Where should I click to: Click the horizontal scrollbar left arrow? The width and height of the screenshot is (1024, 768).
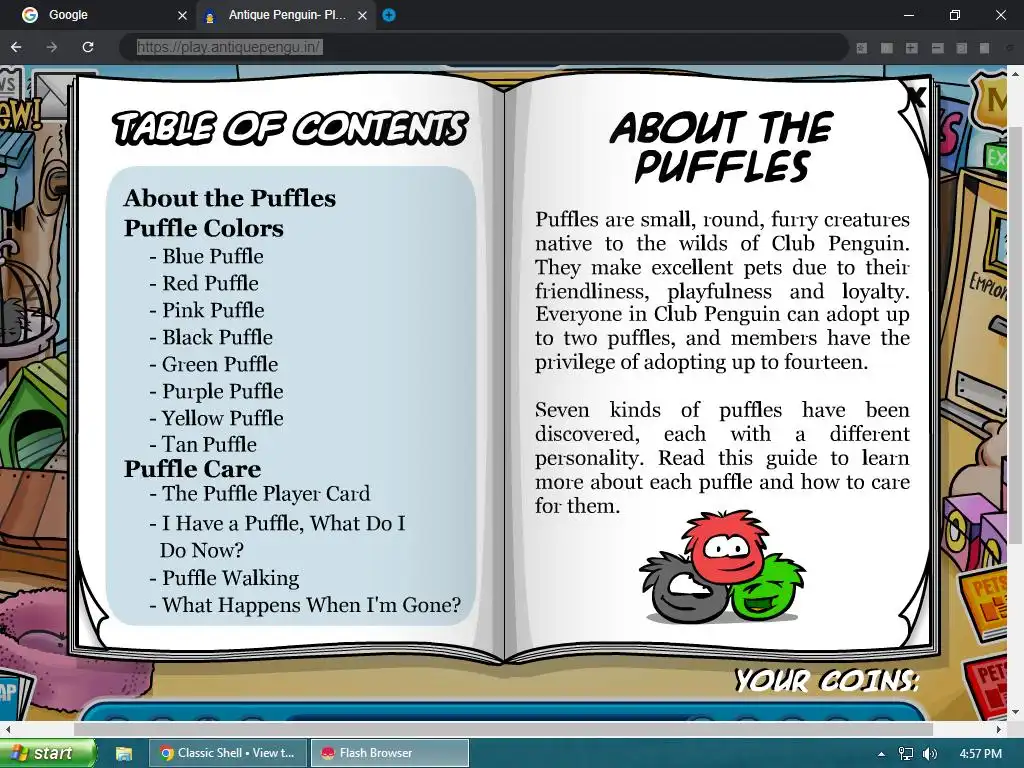(7, 728)
